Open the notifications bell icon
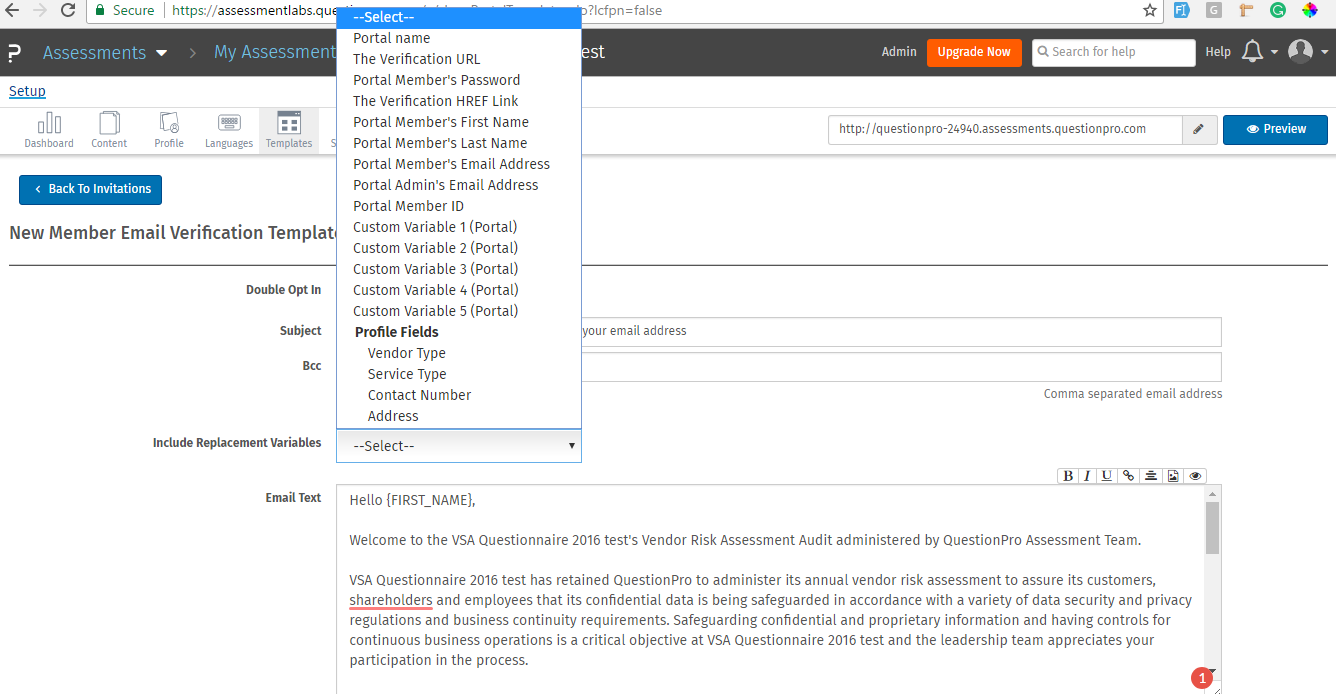Viewport: 1336px width, 694px height. 1251,52
